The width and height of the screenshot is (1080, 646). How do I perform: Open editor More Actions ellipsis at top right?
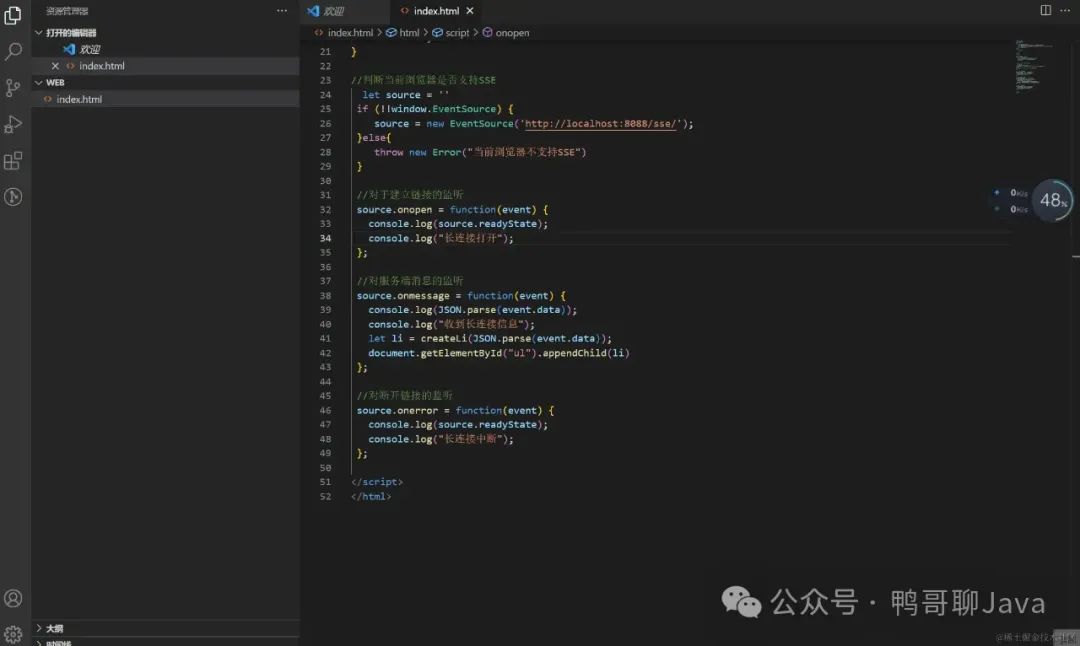1065,10
